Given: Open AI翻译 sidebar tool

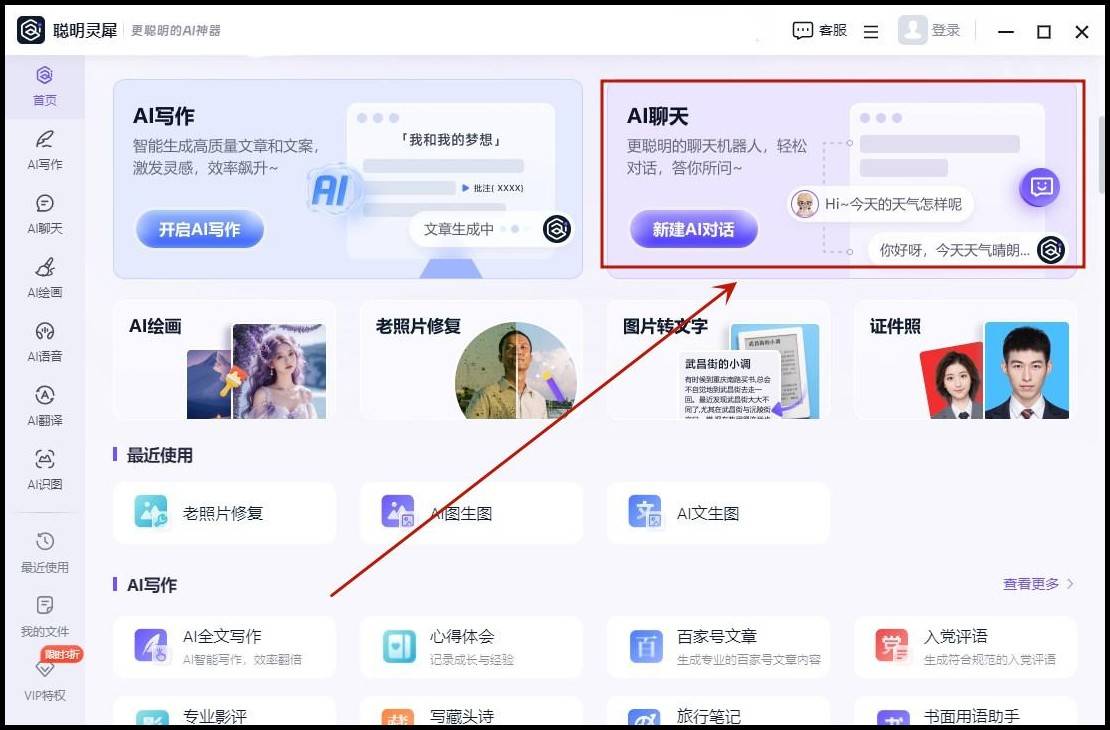Looking at the screenshot, I should click(44, 405).
